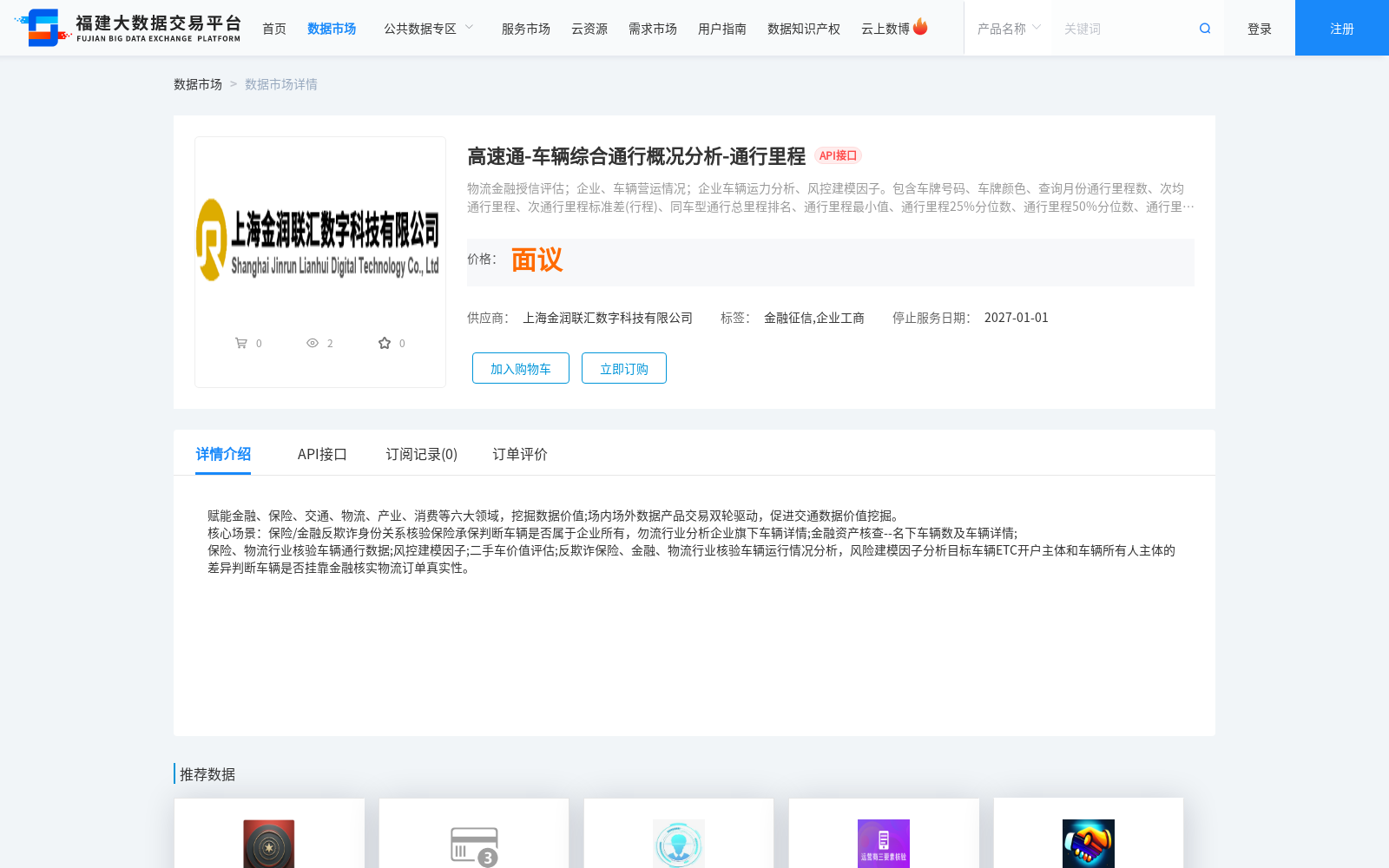The height and width of the screenshot is (868, 1389).
Task: Open 数据知识产权 menu item
Action: (x=804, y=29)
